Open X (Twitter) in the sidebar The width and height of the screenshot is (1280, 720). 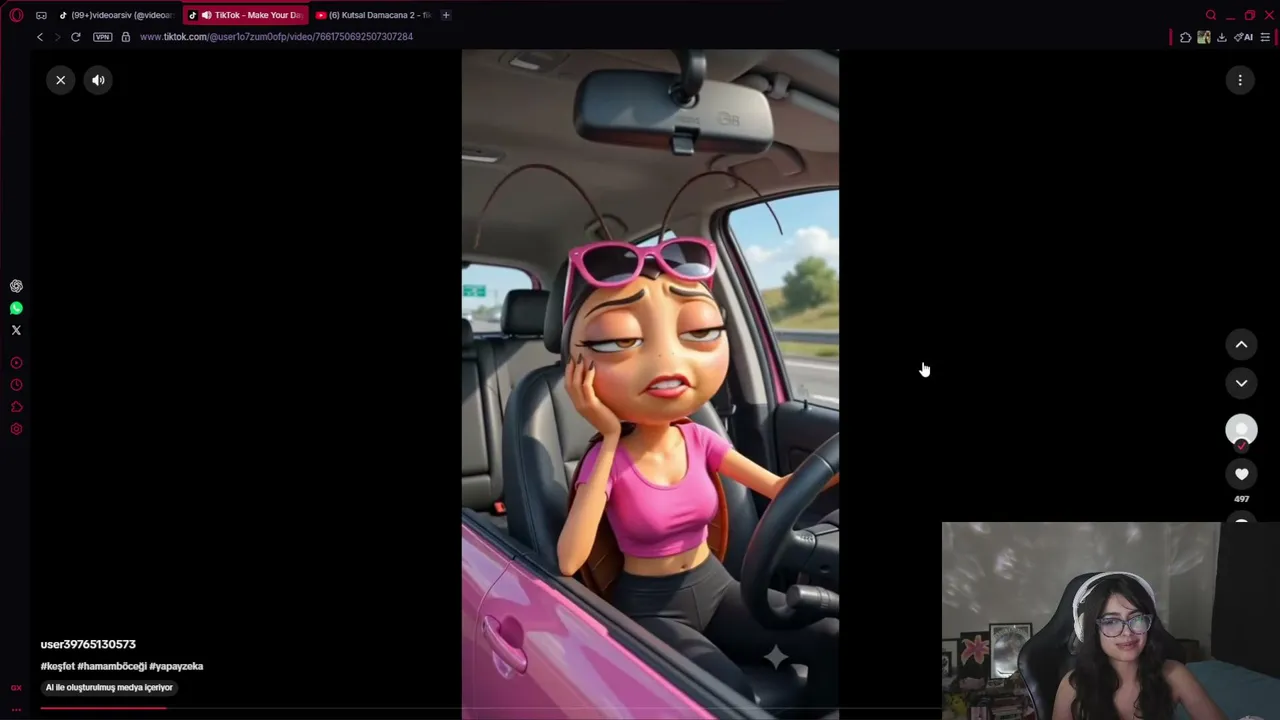tap(16, 330)
